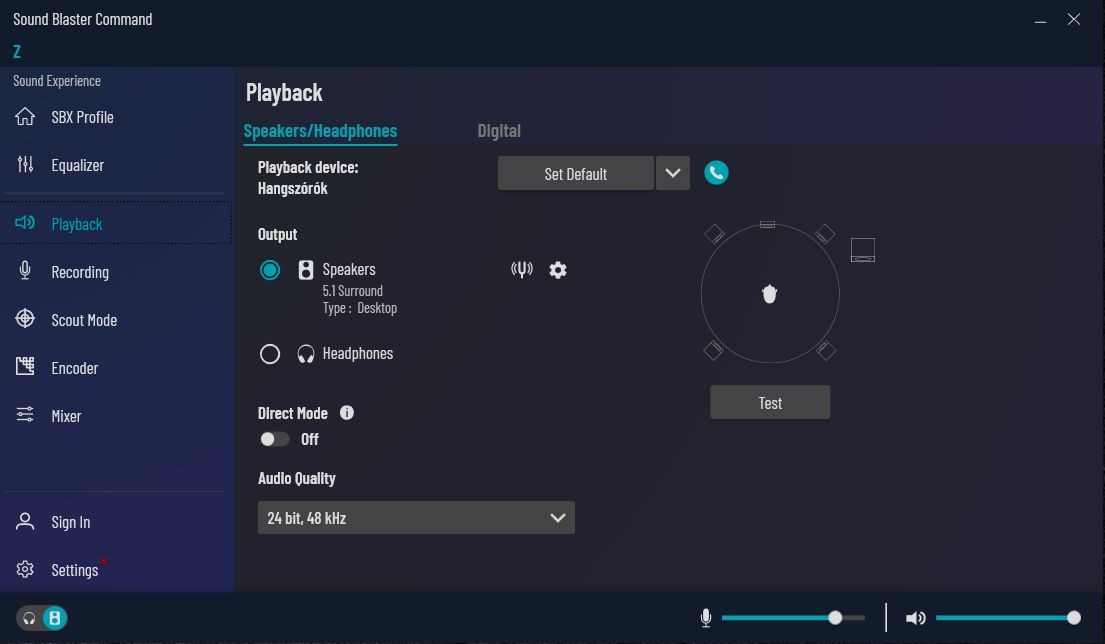Click the front left speaker icon
The height and width of the screenshot is (644, 1105).
point(715,234)
